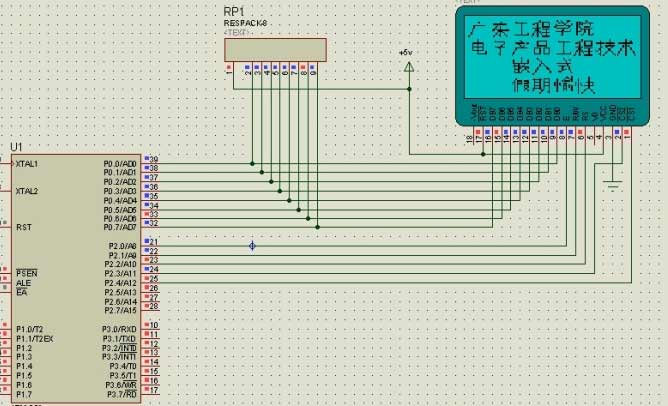The image size is (668, 406).
Task: Click pin number 32 on U1
Action: 154,223
